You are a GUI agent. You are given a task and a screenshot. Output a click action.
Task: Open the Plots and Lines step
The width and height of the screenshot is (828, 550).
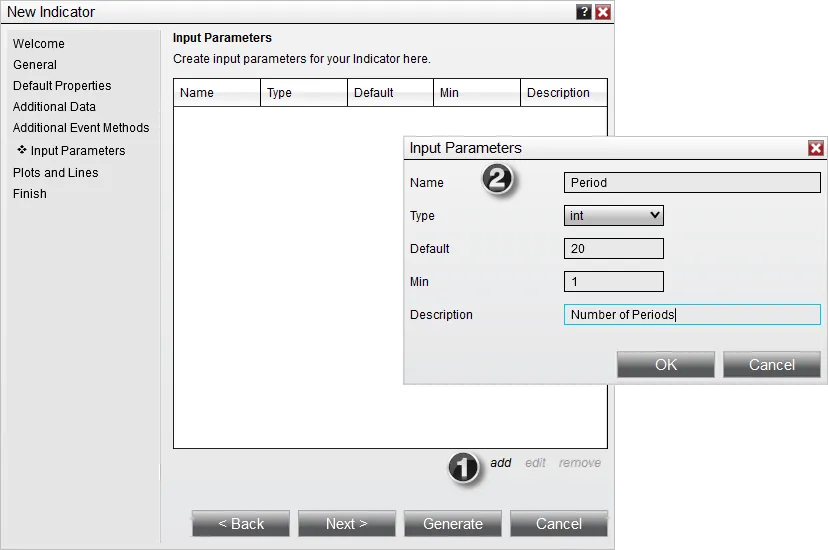[x=55, y=173]
